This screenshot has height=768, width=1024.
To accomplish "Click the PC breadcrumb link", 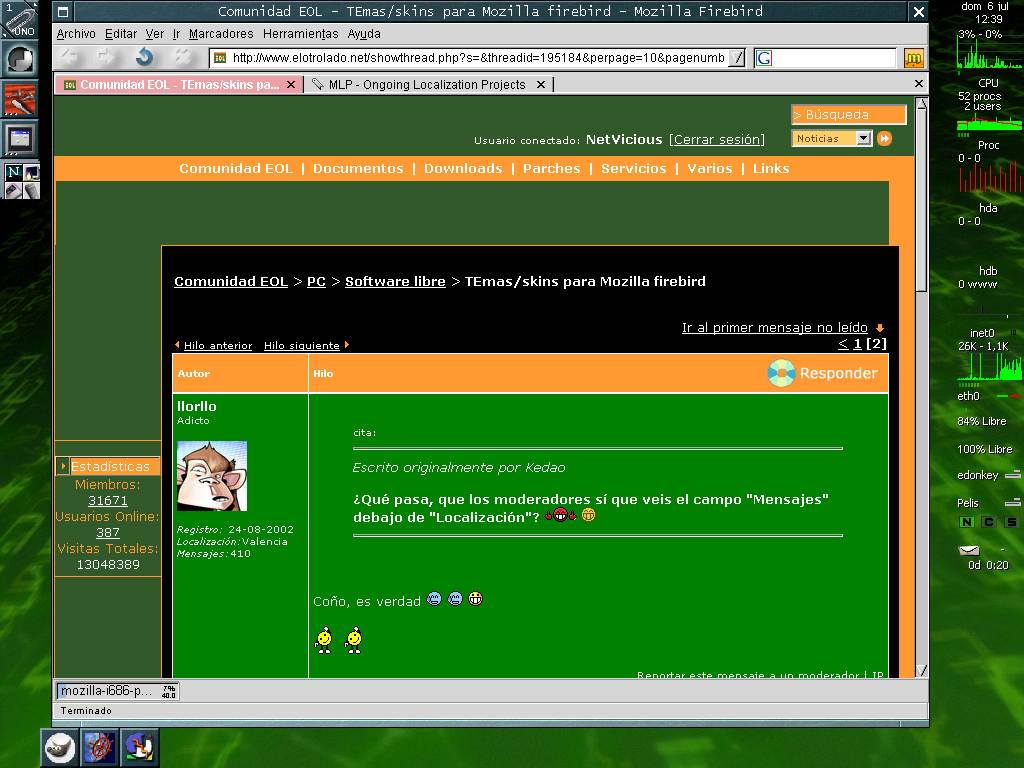I will (316, 281).
